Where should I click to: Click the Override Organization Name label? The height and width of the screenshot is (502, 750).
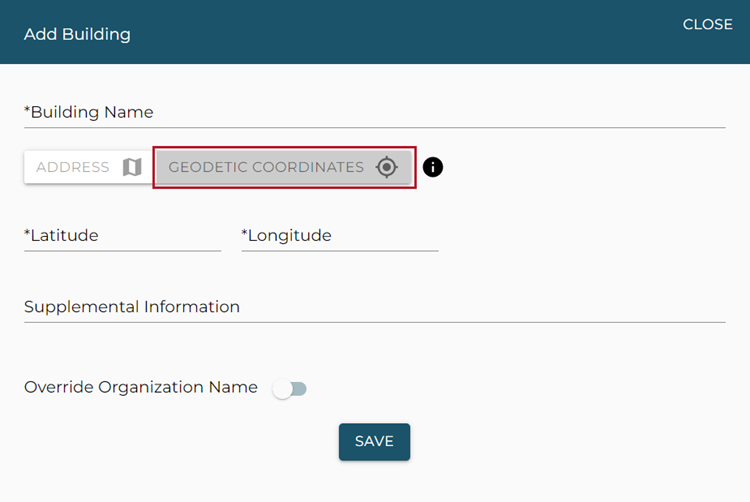(141, 387)
